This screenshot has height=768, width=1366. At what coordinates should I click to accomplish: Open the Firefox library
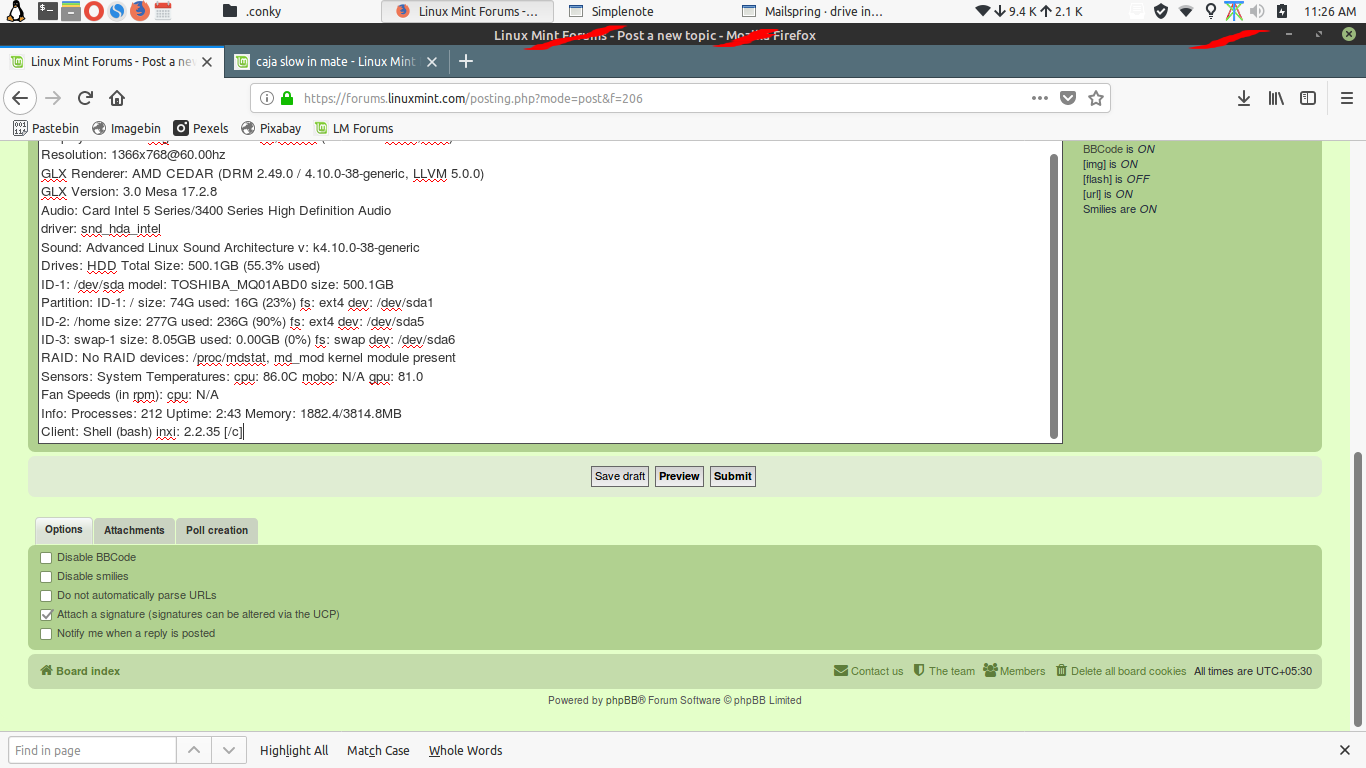(1276, 98)
